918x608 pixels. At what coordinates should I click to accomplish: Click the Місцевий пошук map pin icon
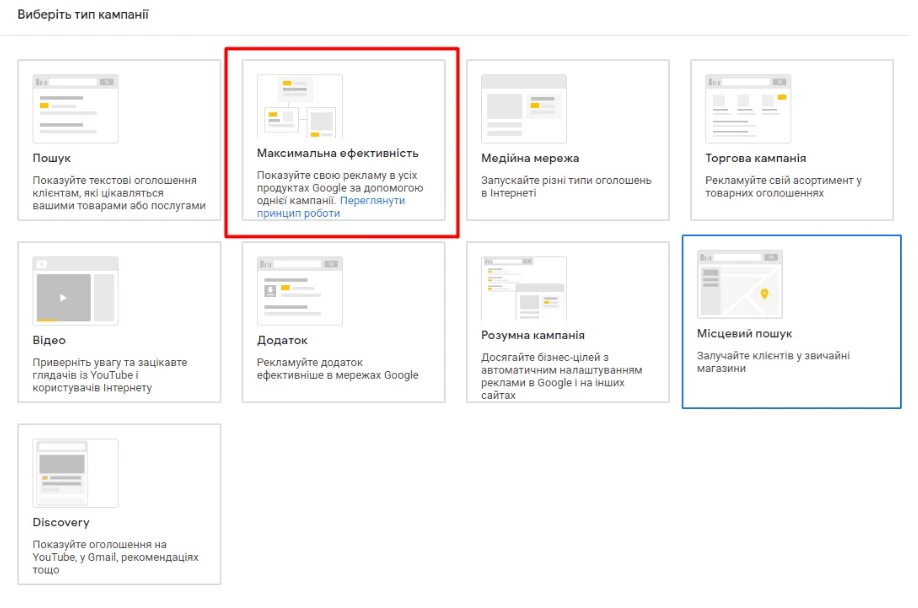coord(764,294)
